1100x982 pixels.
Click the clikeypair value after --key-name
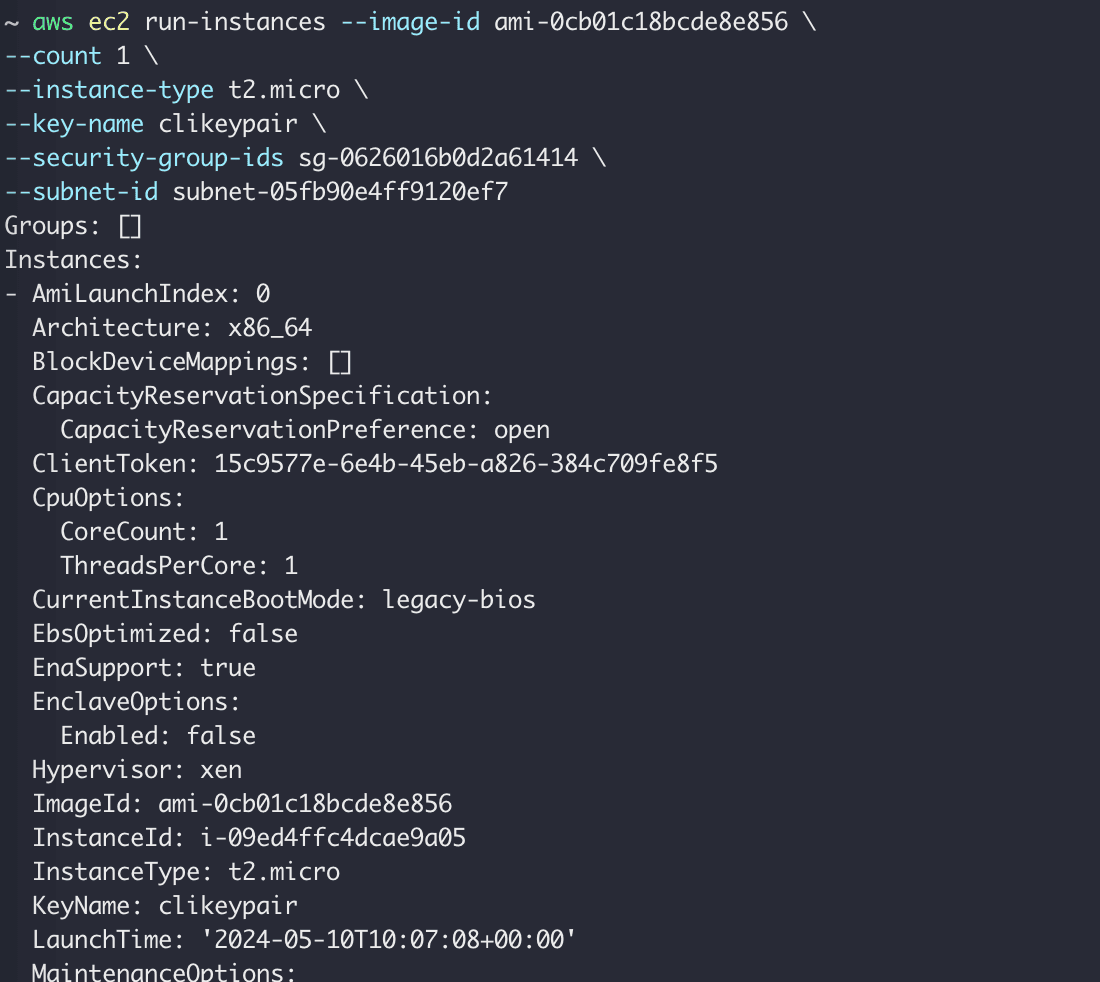242,123
